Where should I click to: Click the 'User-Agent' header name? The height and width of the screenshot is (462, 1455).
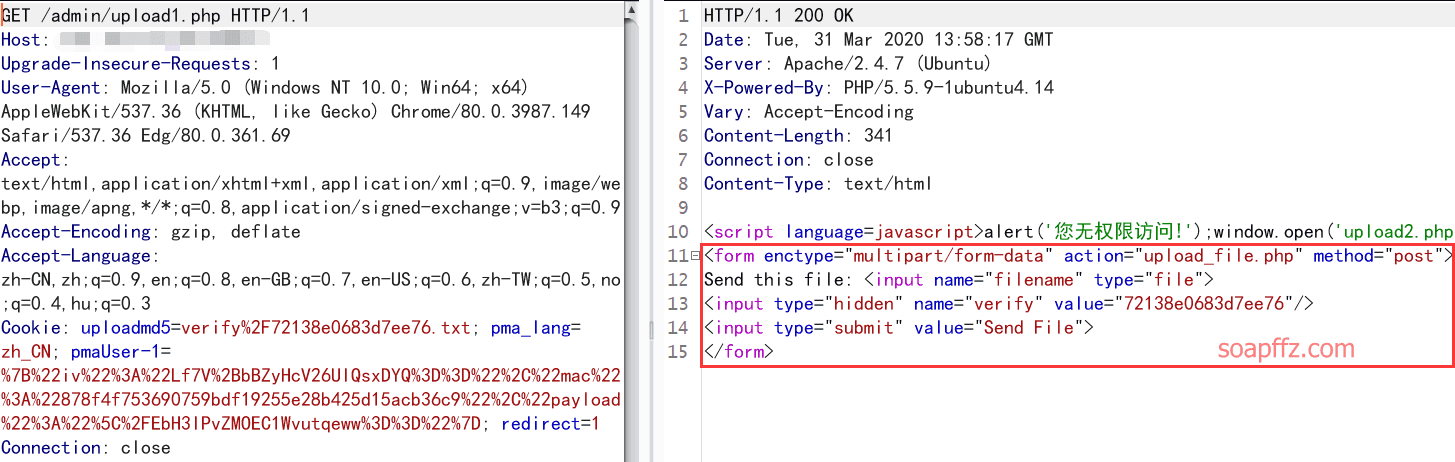point(51,88)
